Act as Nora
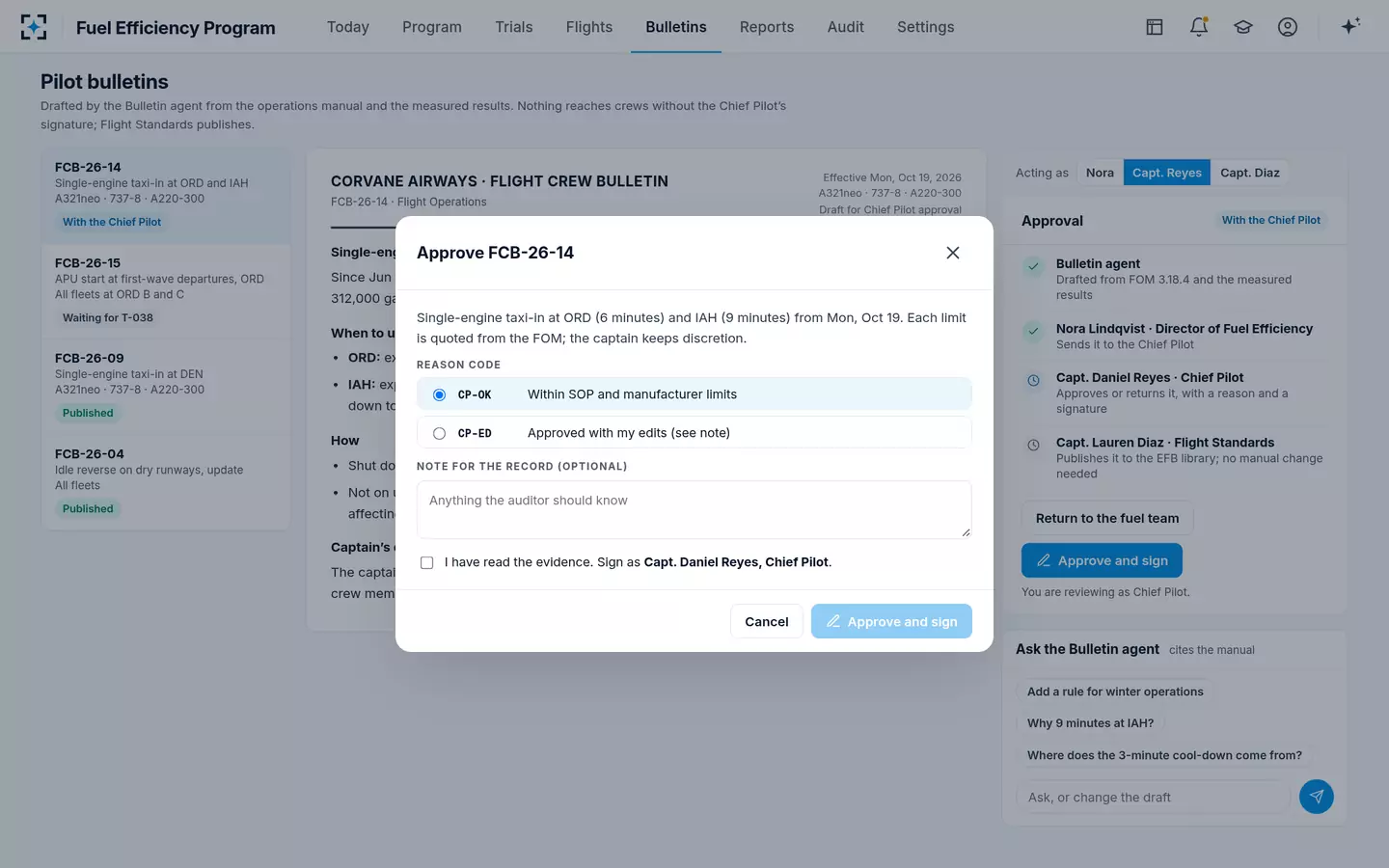 coord(1100,173)
